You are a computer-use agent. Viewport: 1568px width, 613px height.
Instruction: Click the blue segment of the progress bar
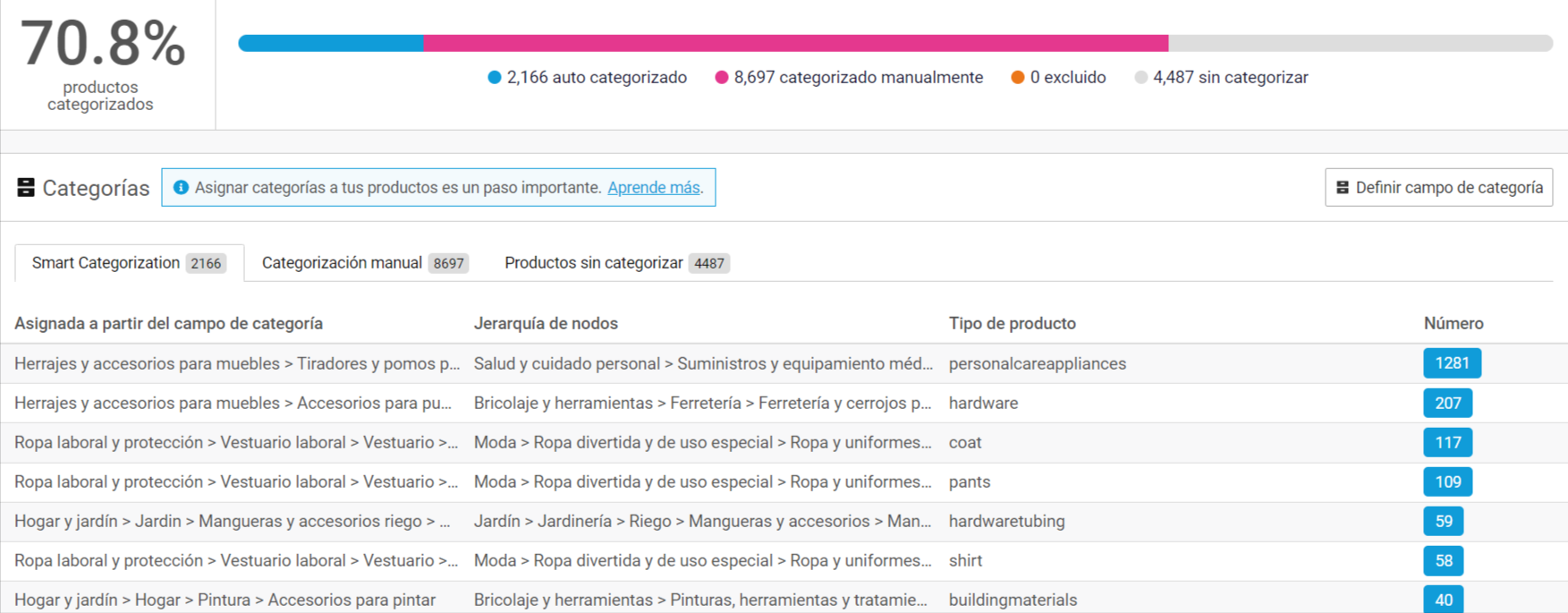[x=331, y=43]
